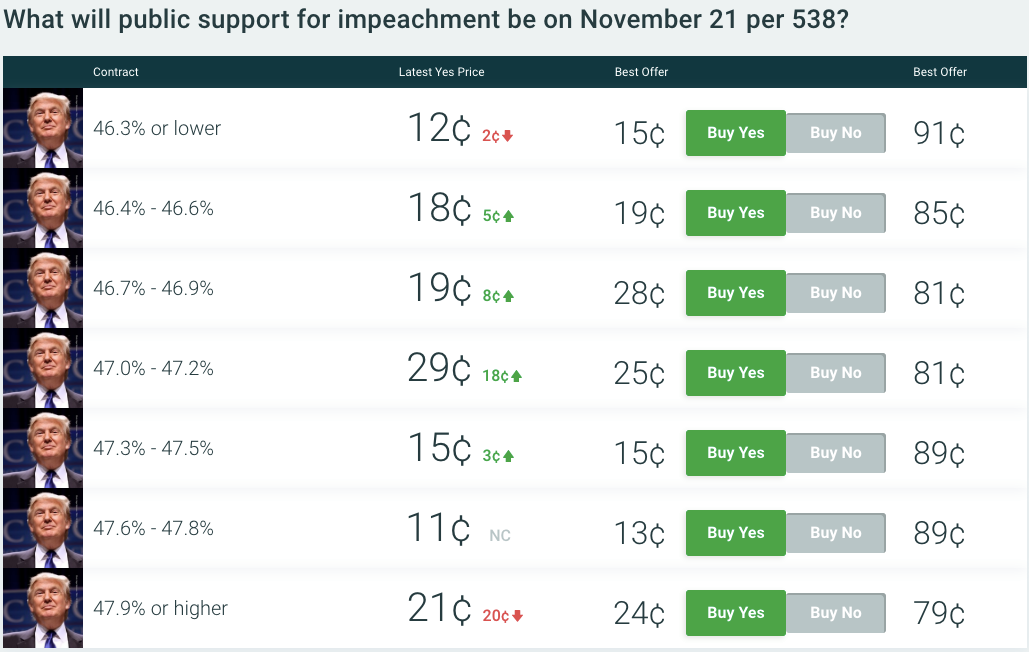Open the 47.9% or higher contract thumbnail
1029x652 pixels.
43,609
